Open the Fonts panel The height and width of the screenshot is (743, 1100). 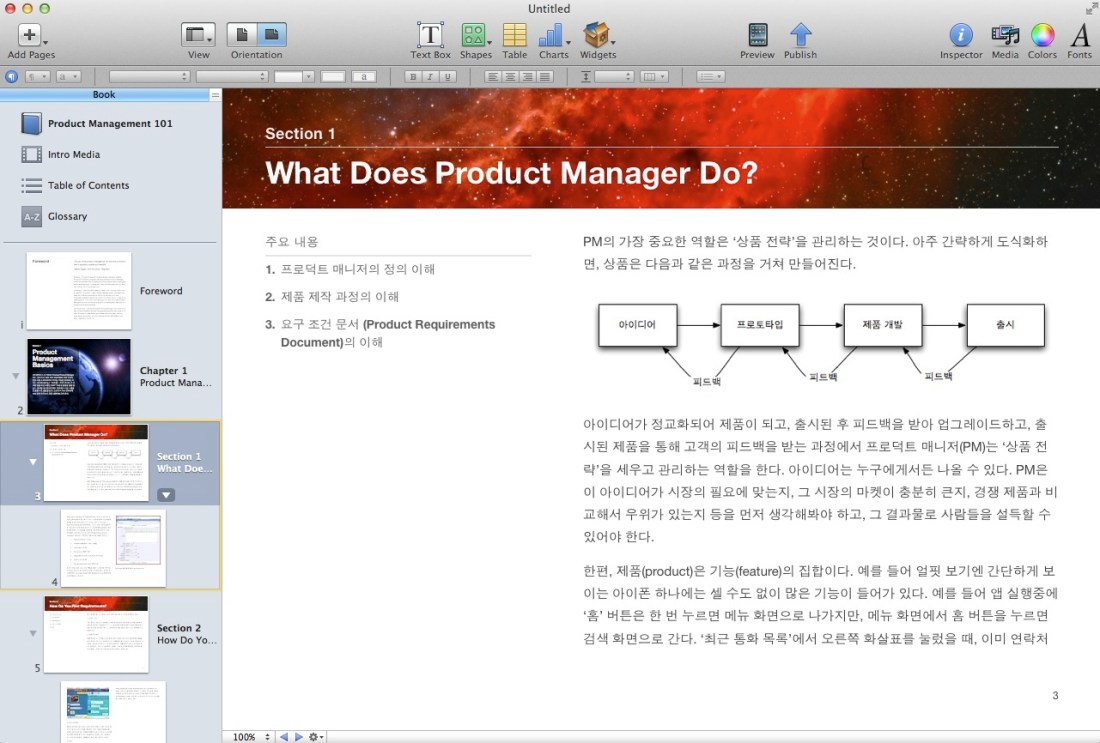[1079, 36]
